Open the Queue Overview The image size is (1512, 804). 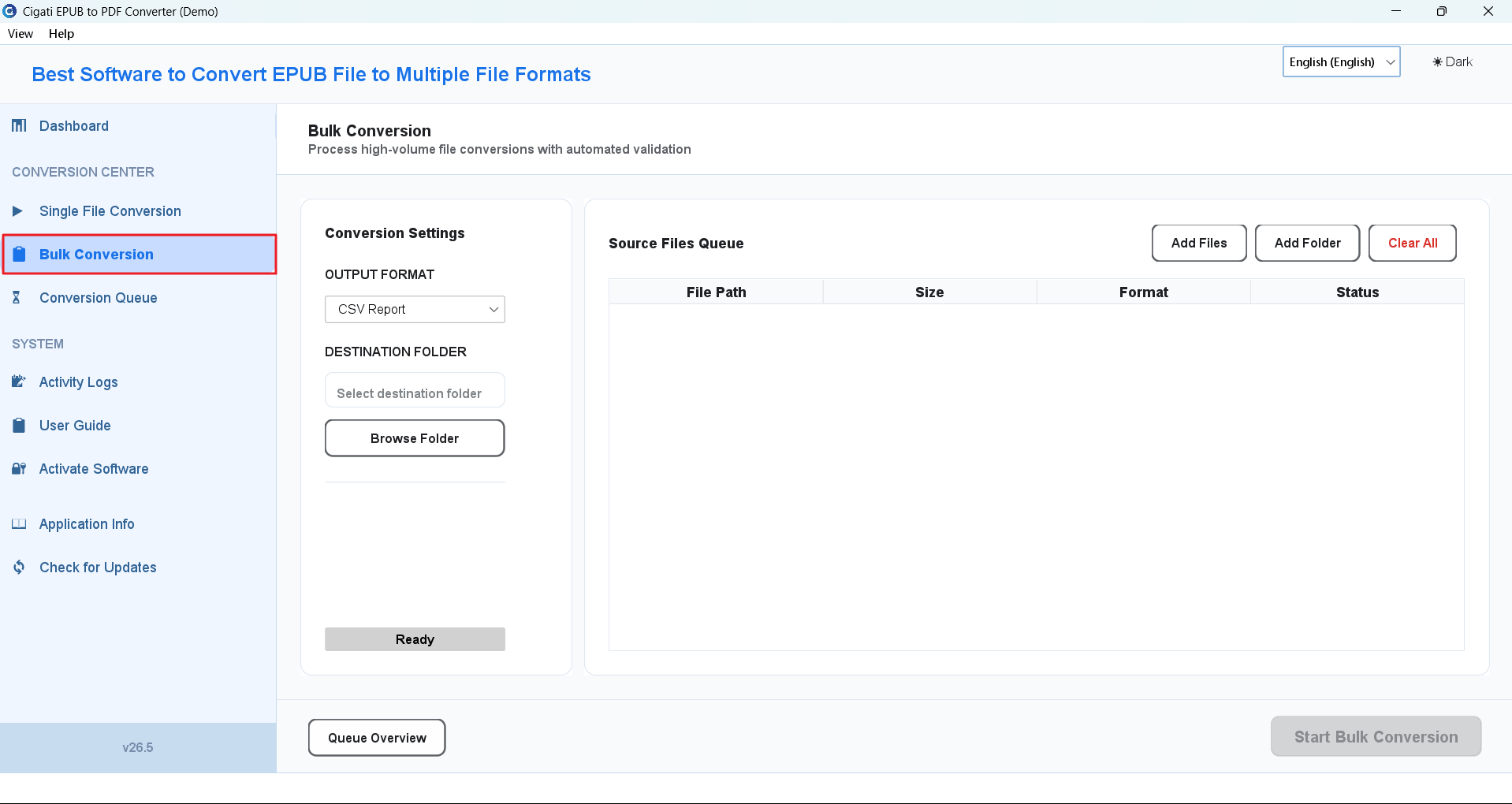coord(377,738)
